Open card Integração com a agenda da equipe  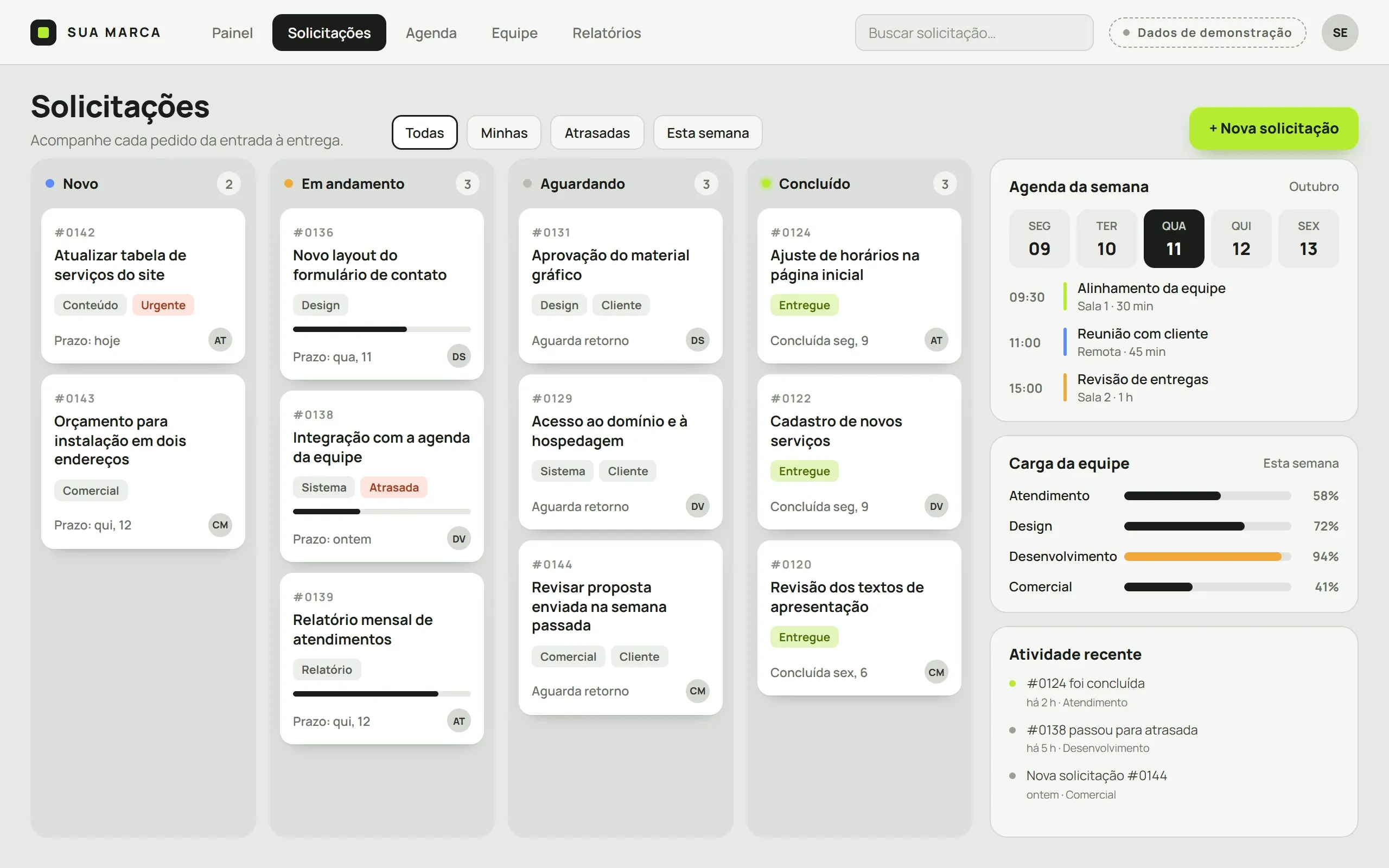coord(381,476)
